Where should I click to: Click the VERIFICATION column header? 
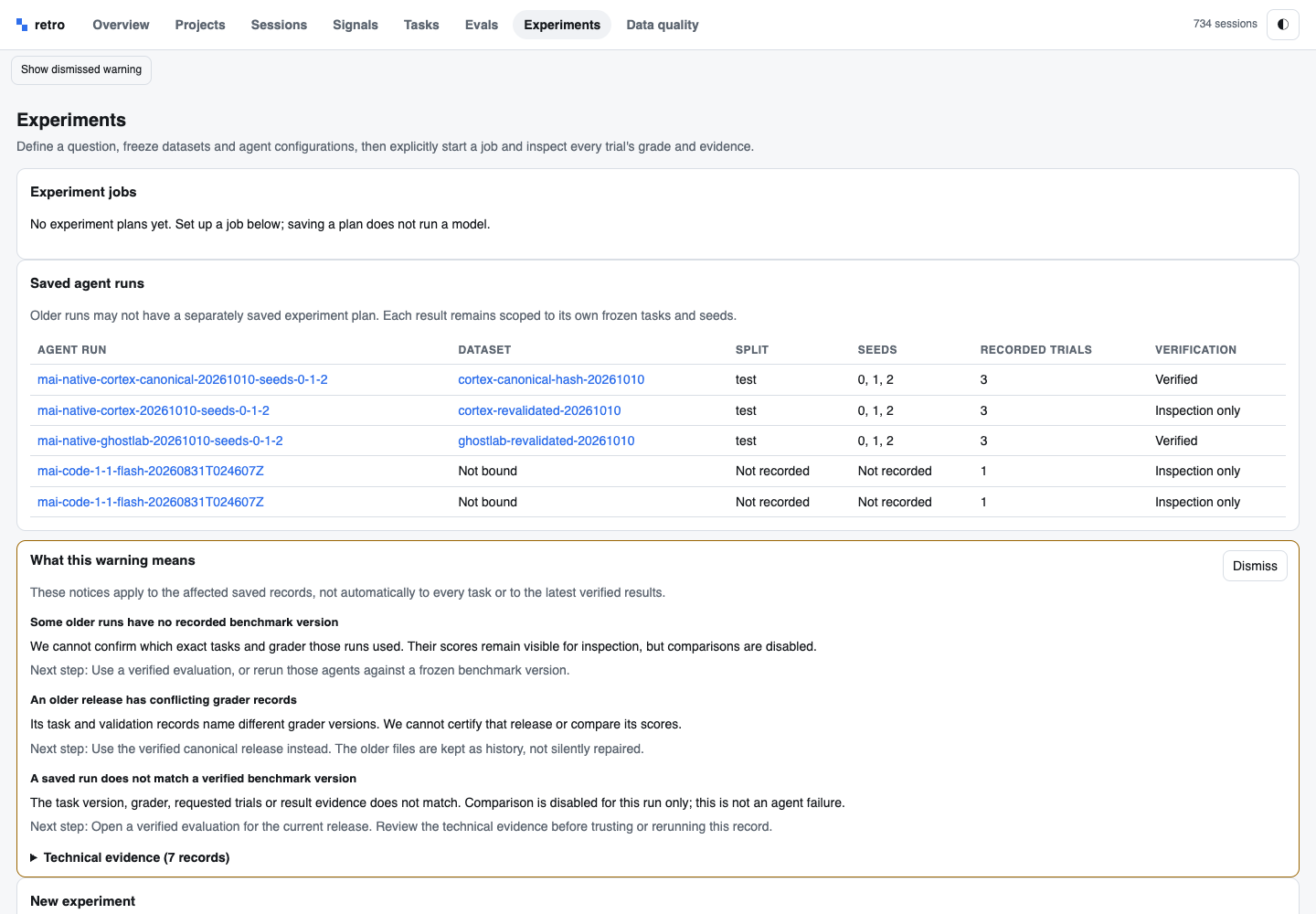[1195, 350]
